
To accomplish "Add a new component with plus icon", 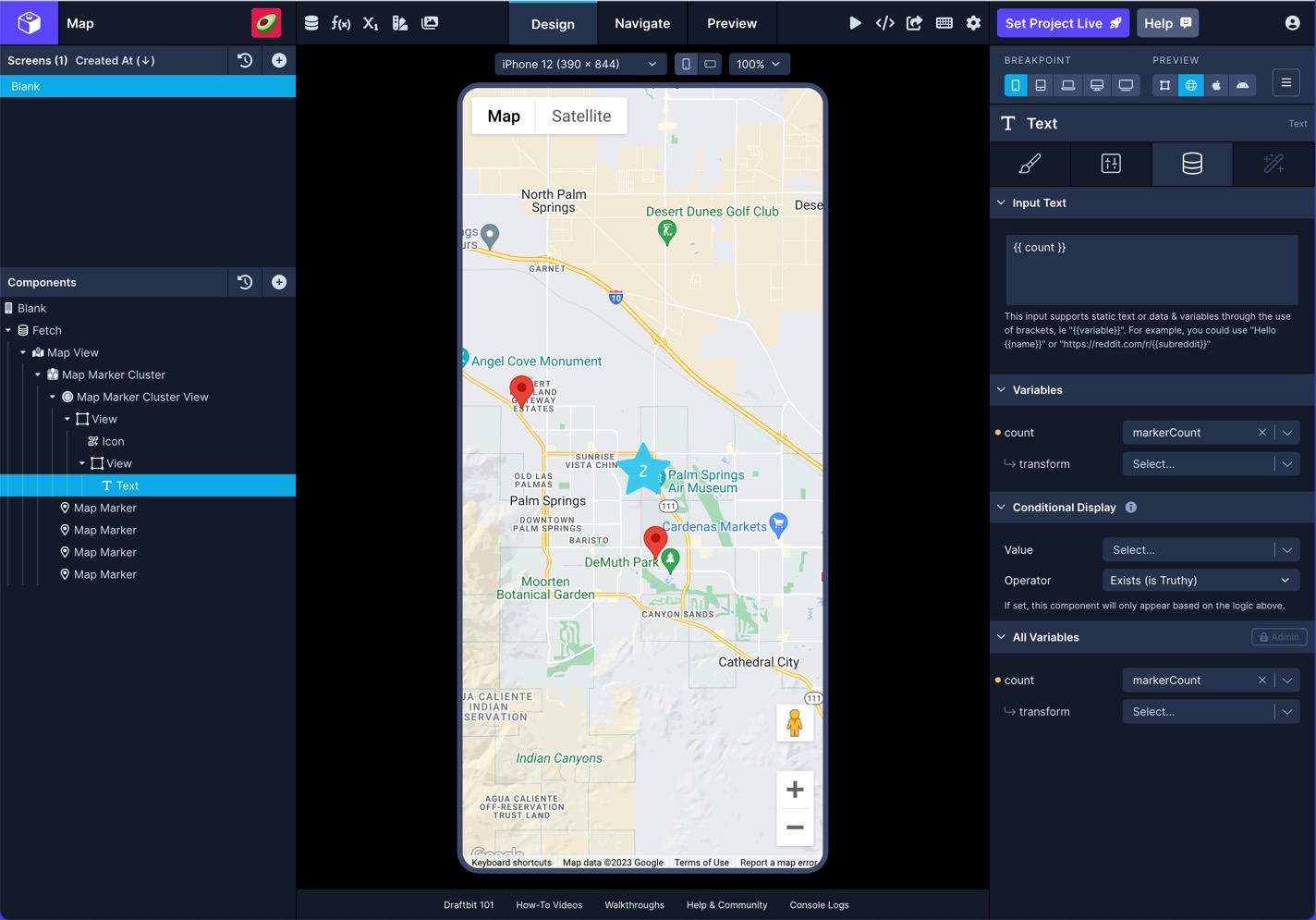I will (x=279, y=282).
